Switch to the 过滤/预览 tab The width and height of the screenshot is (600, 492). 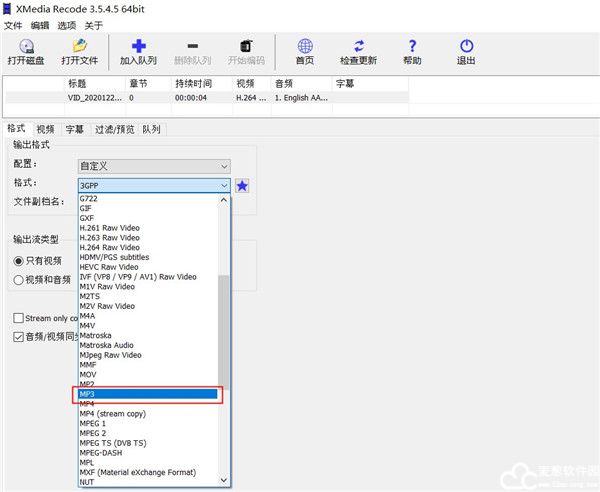114,129
